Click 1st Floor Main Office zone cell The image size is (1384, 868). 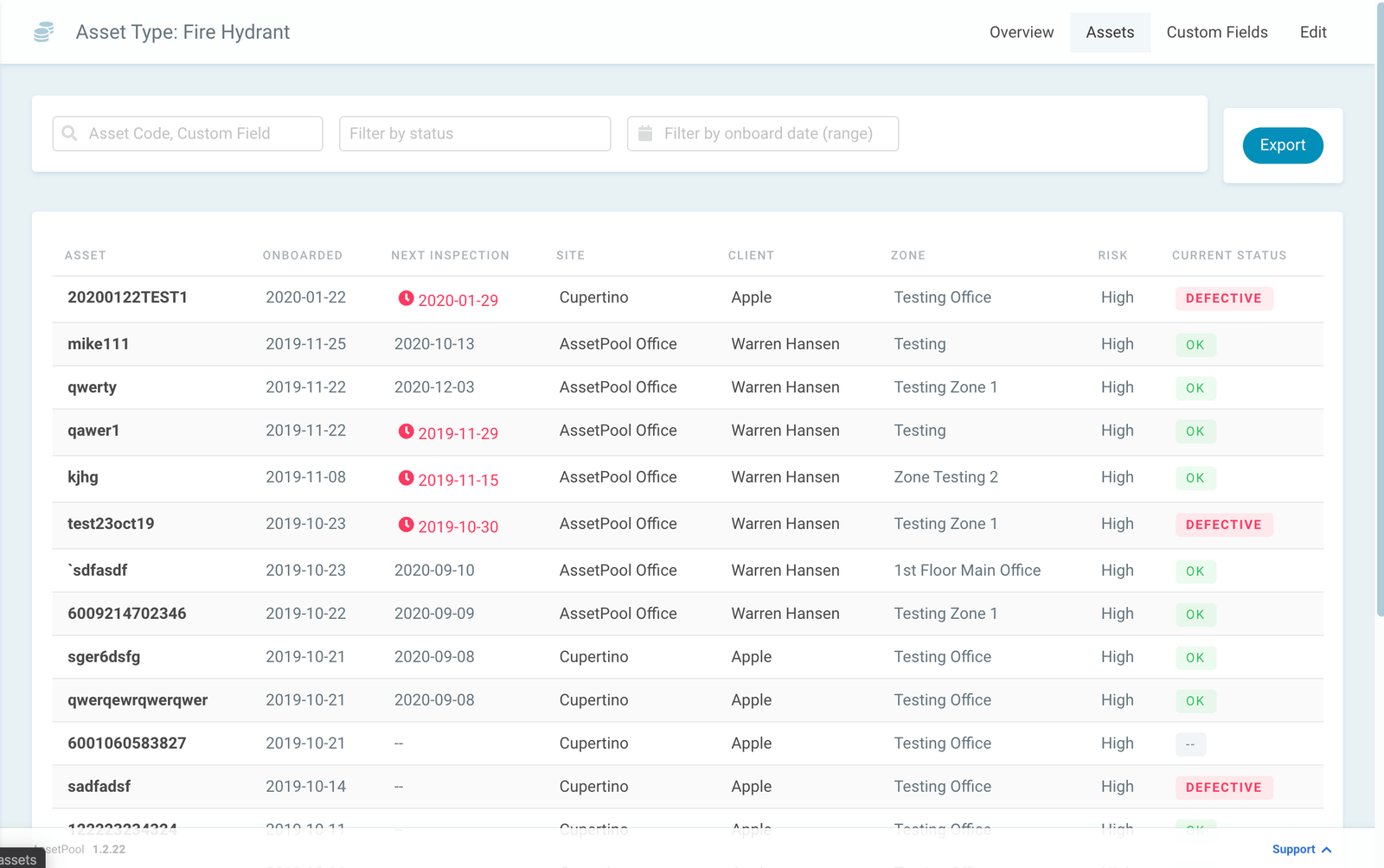coord(967,571)
